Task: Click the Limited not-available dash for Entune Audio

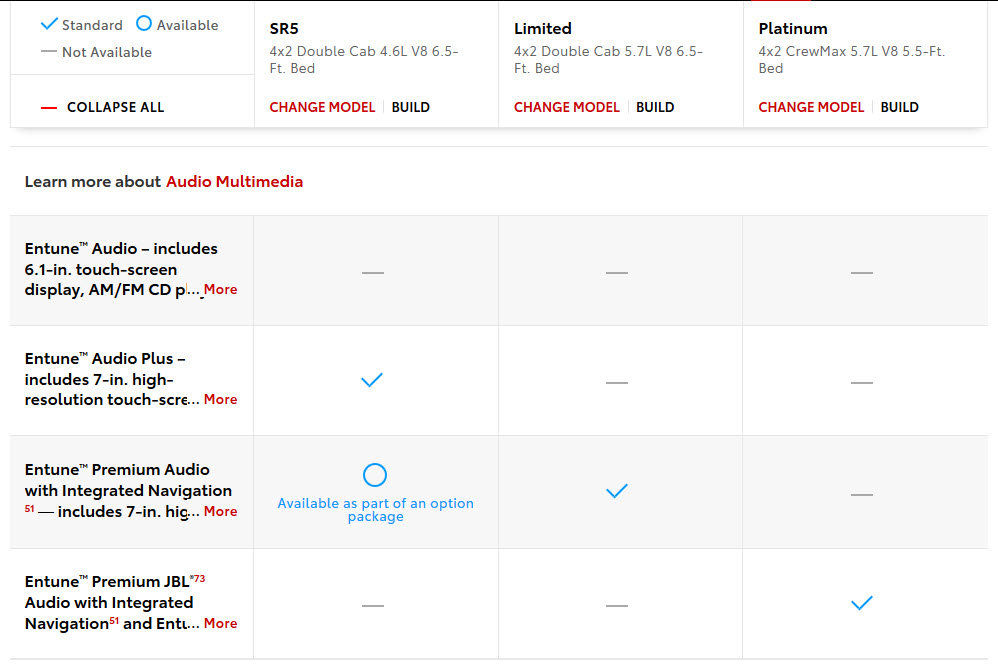Action: point(617,272)
